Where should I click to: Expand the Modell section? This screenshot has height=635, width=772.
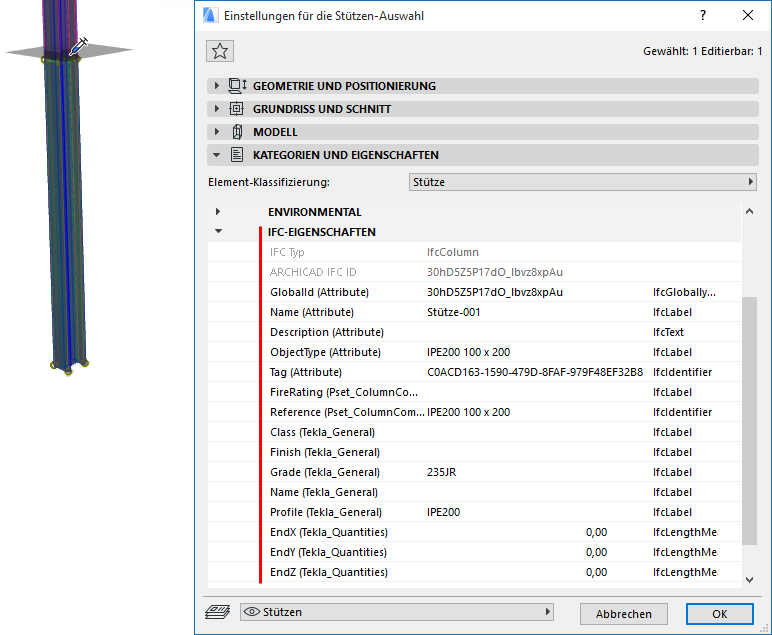217,132
